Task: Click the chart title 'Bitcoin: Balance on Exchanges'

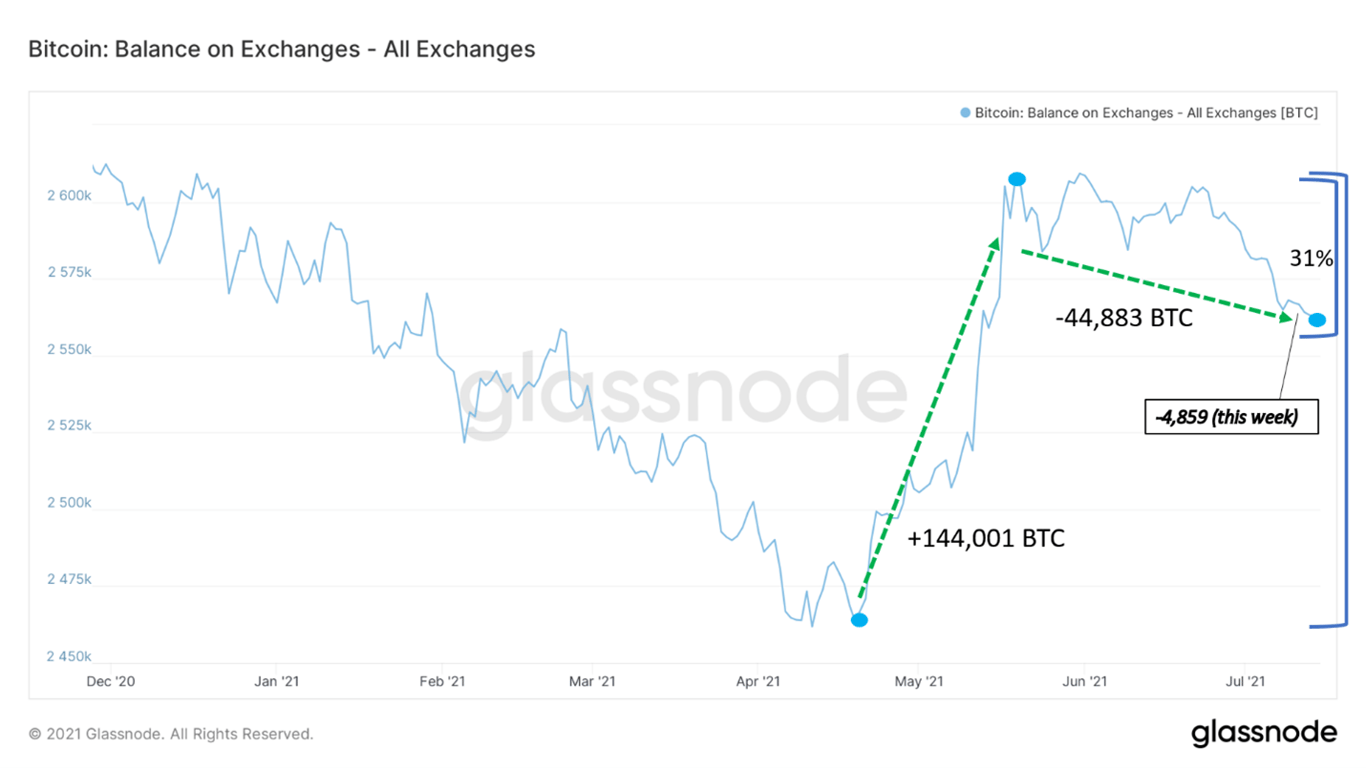Action: (282, 49)
